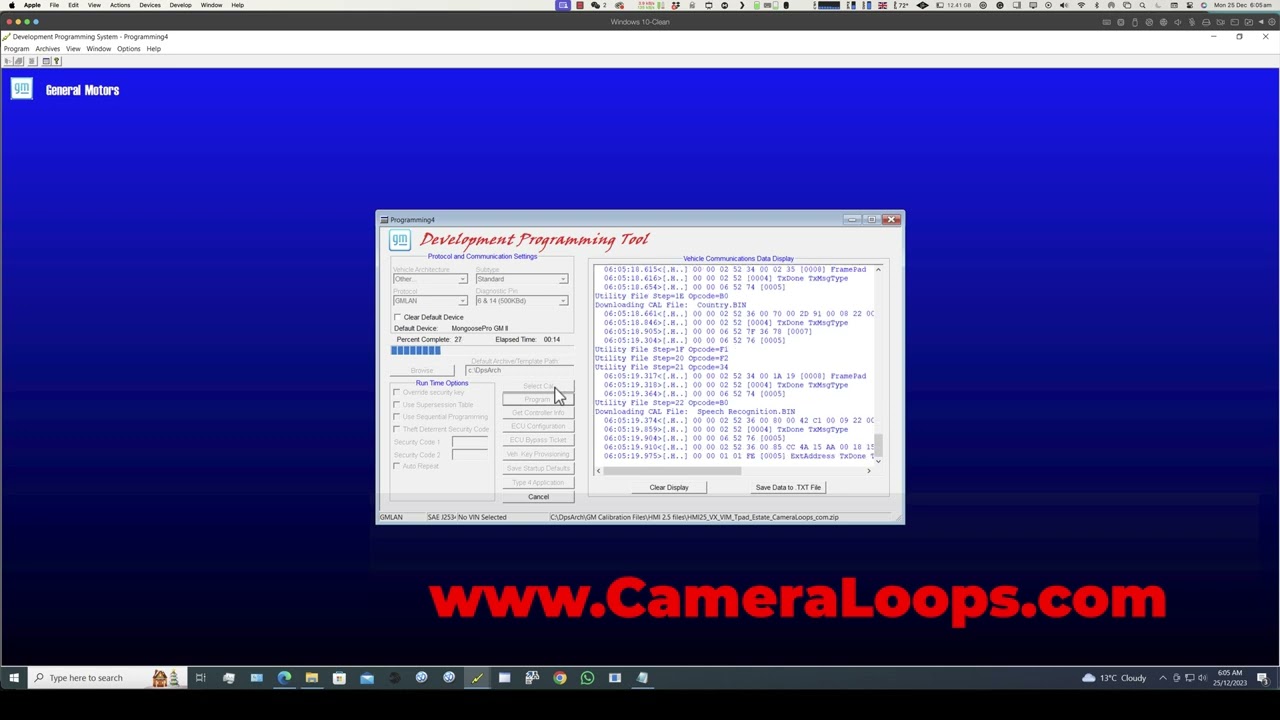Open the Program menu in DPS
Viewport: 1280px width, 720px height.
click(16, 49)
